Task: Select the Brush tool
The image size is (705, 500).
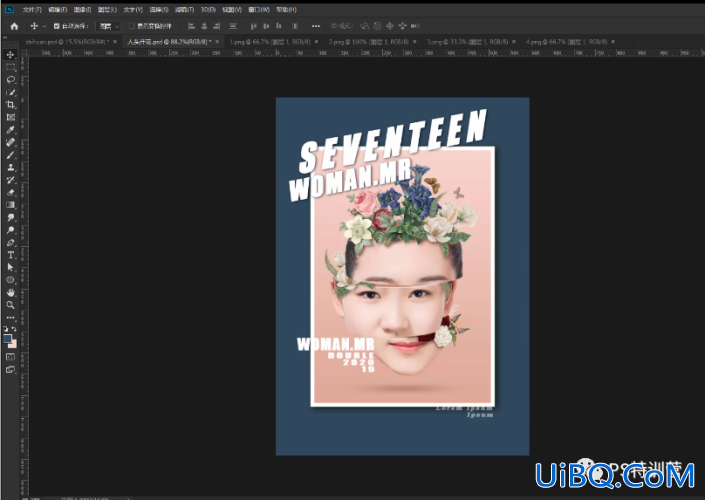Action: point(10,155)
